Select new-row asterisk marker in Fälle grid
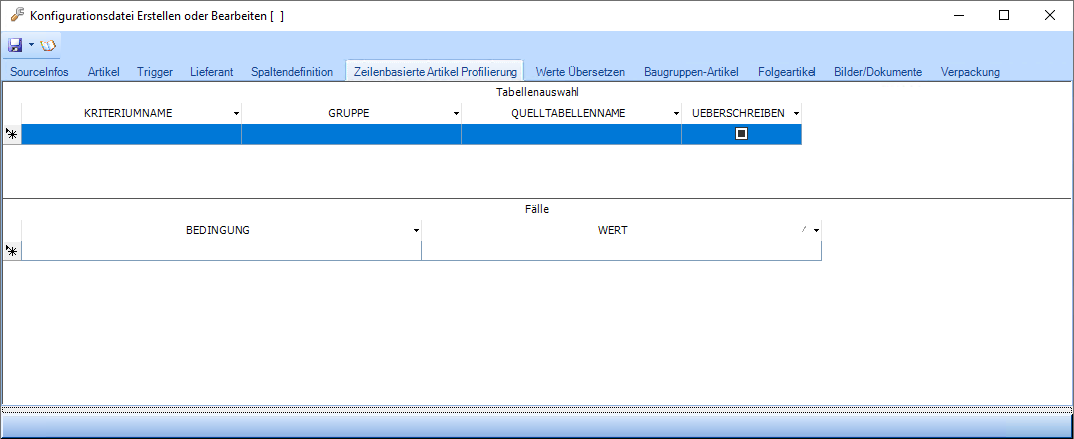This screenshot has height=439, width=1074. point(12,251)
